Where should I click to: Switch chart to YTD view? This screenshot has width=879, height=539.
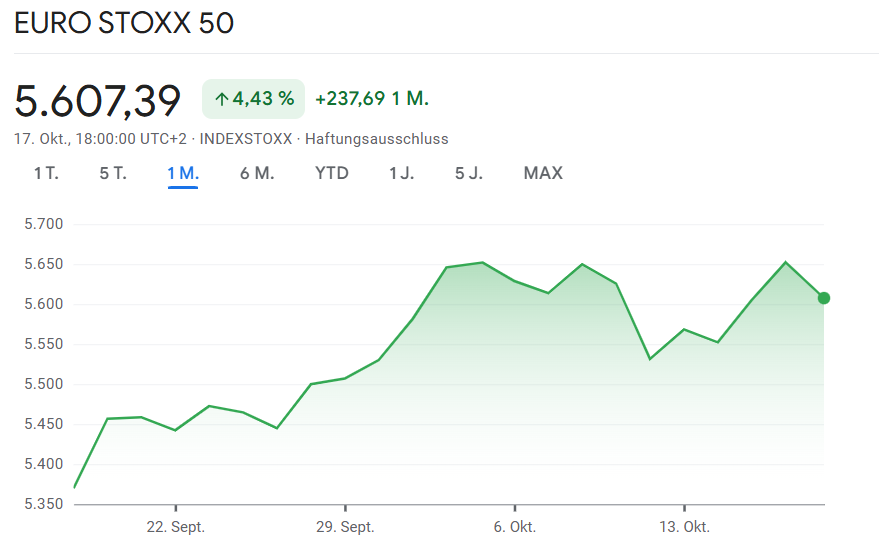click(x=332, y=173)
